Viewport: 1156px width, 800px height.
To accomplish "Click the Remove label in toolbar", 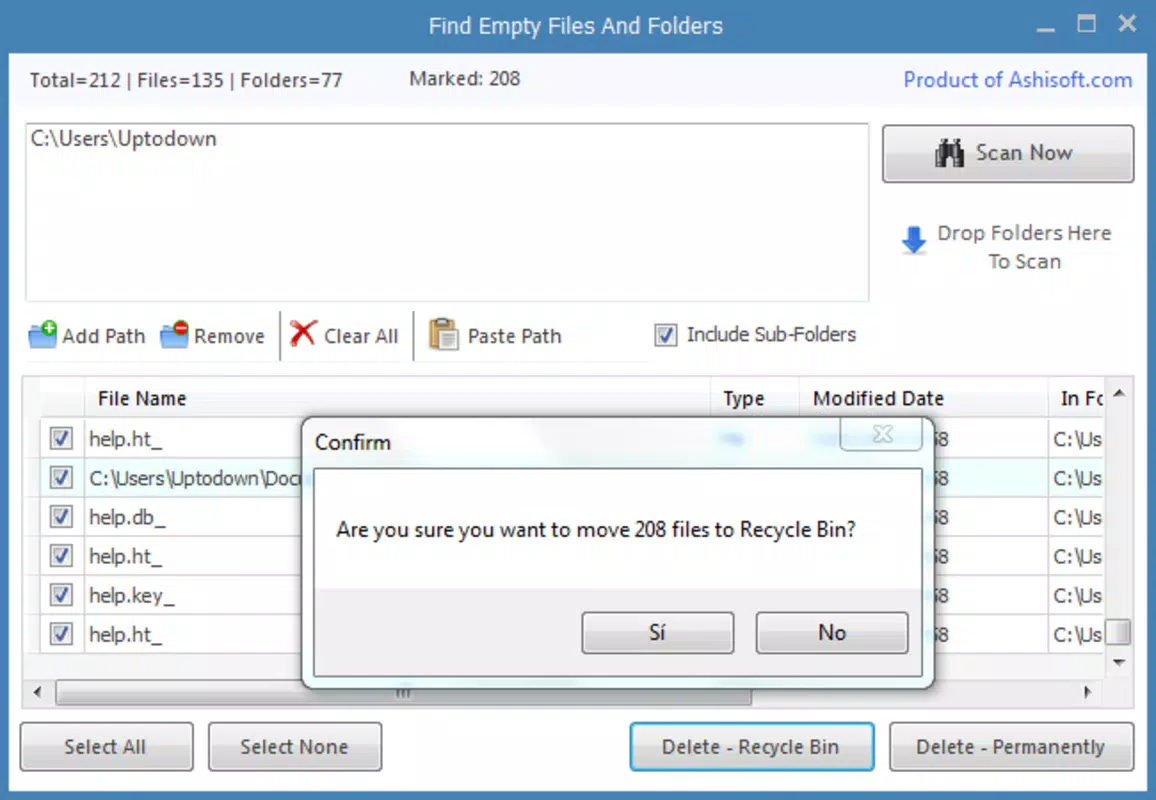I will 229,336.
